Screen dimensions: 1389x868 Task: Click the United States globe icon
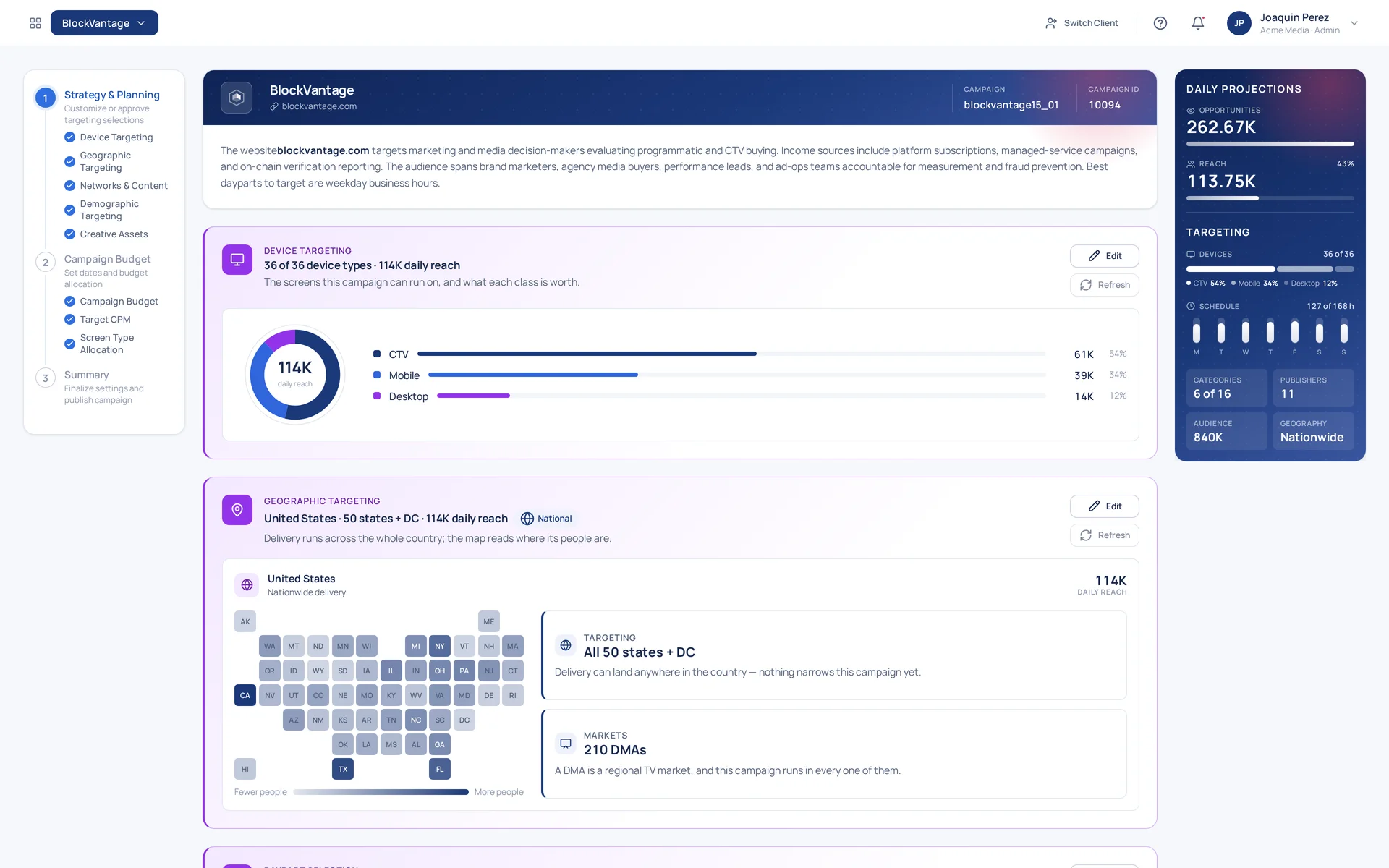247,584
